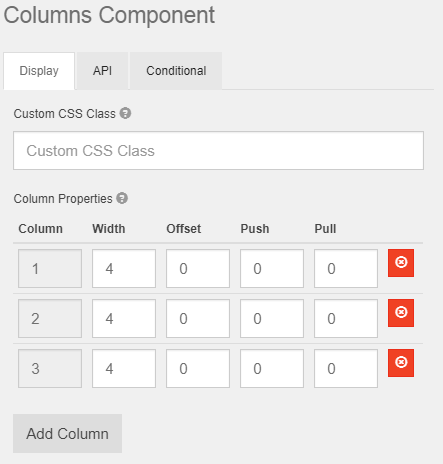Select the Offset field of column 1
This screenshot has width=443, height=464.
click(198, 268)
